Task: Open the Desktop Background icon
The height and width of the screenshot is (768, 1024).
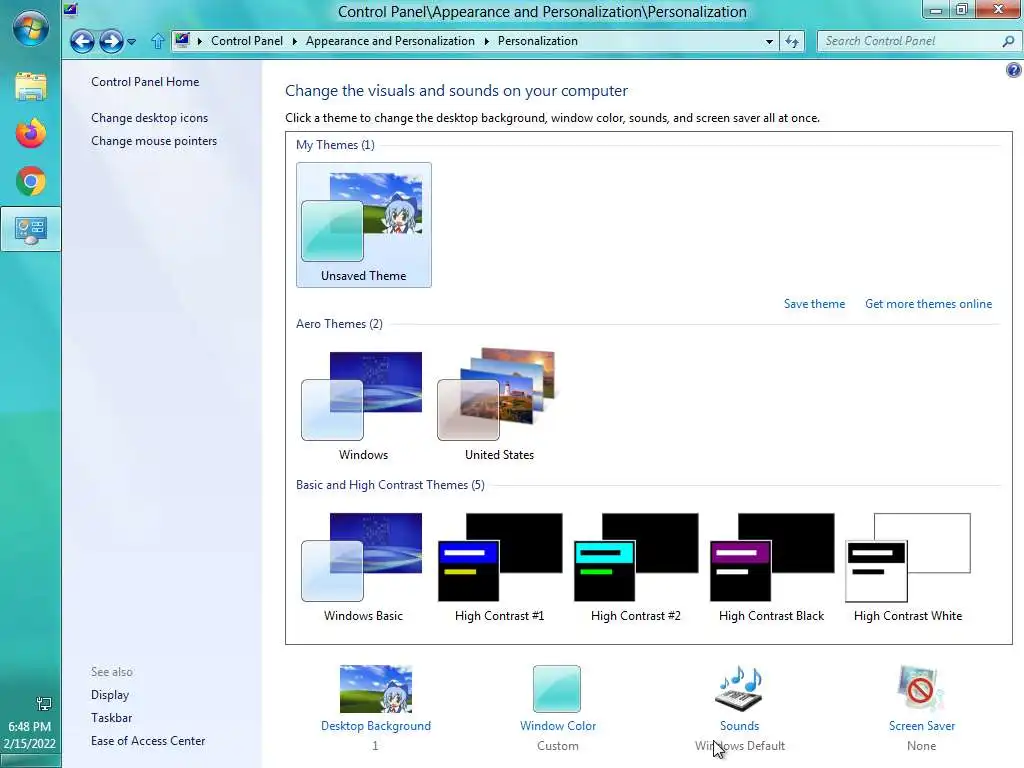Action: pyautogui.click(x=376, y=689)
